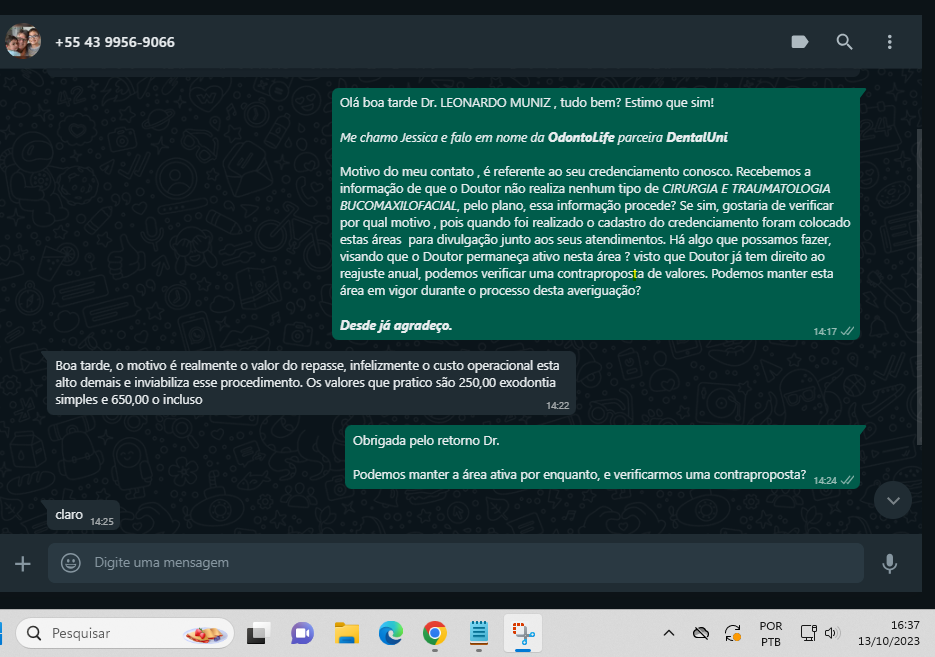Open the three-dot chat menu
This screenshot has width=935, height=657.
coord(890,42)
